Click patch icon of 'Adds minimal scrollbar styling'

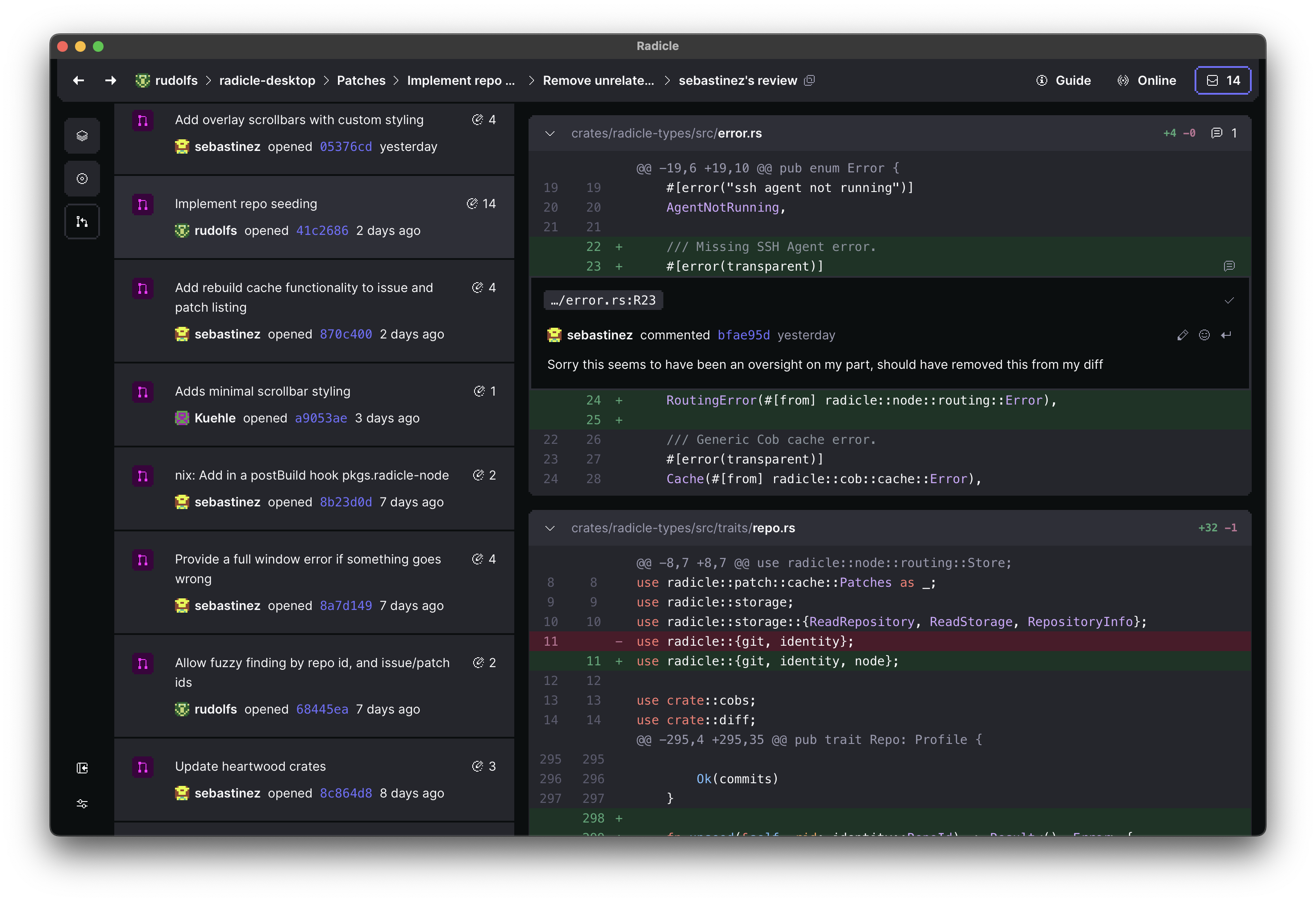143,392
